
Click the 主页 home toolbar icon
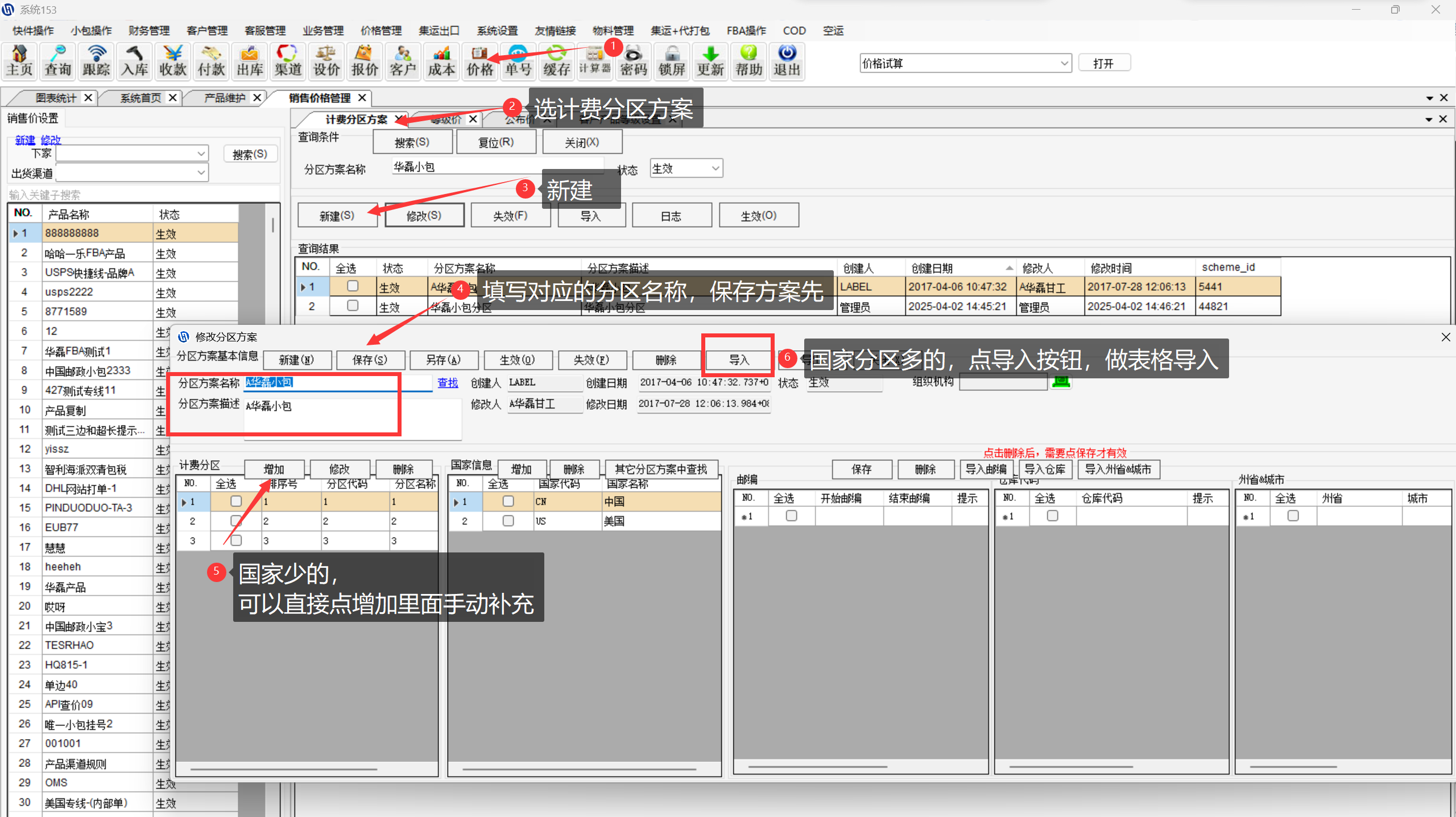(x=19, y=61)
